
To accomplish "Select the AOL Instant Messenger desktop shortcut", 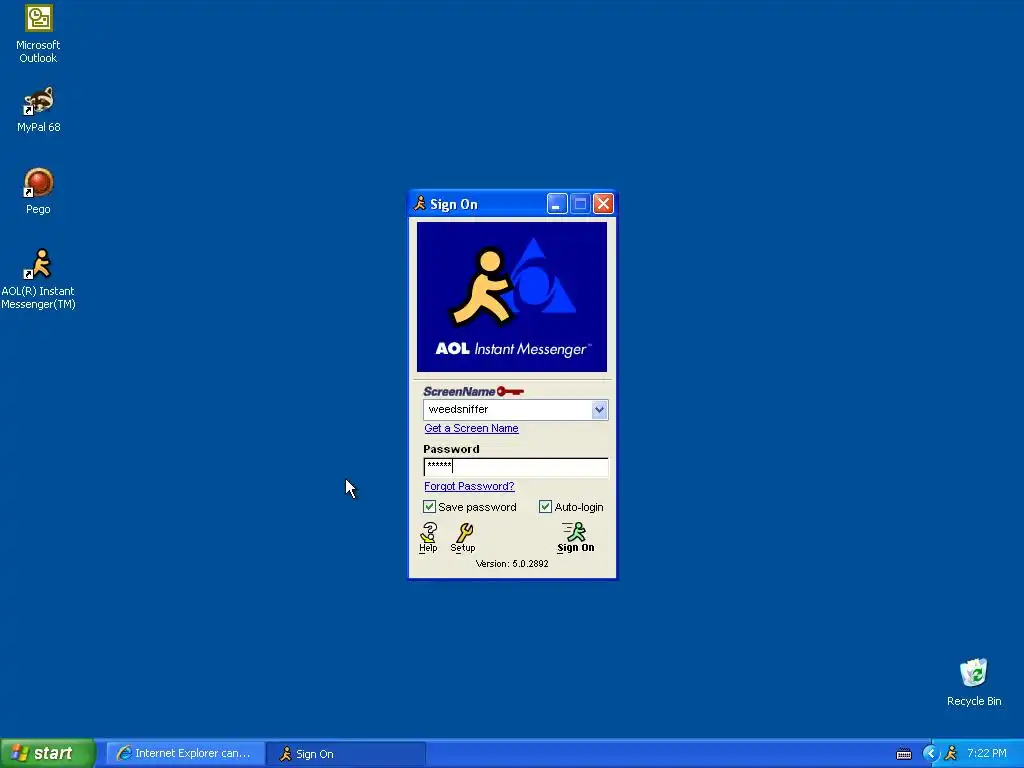I will [x=38, y=279].
